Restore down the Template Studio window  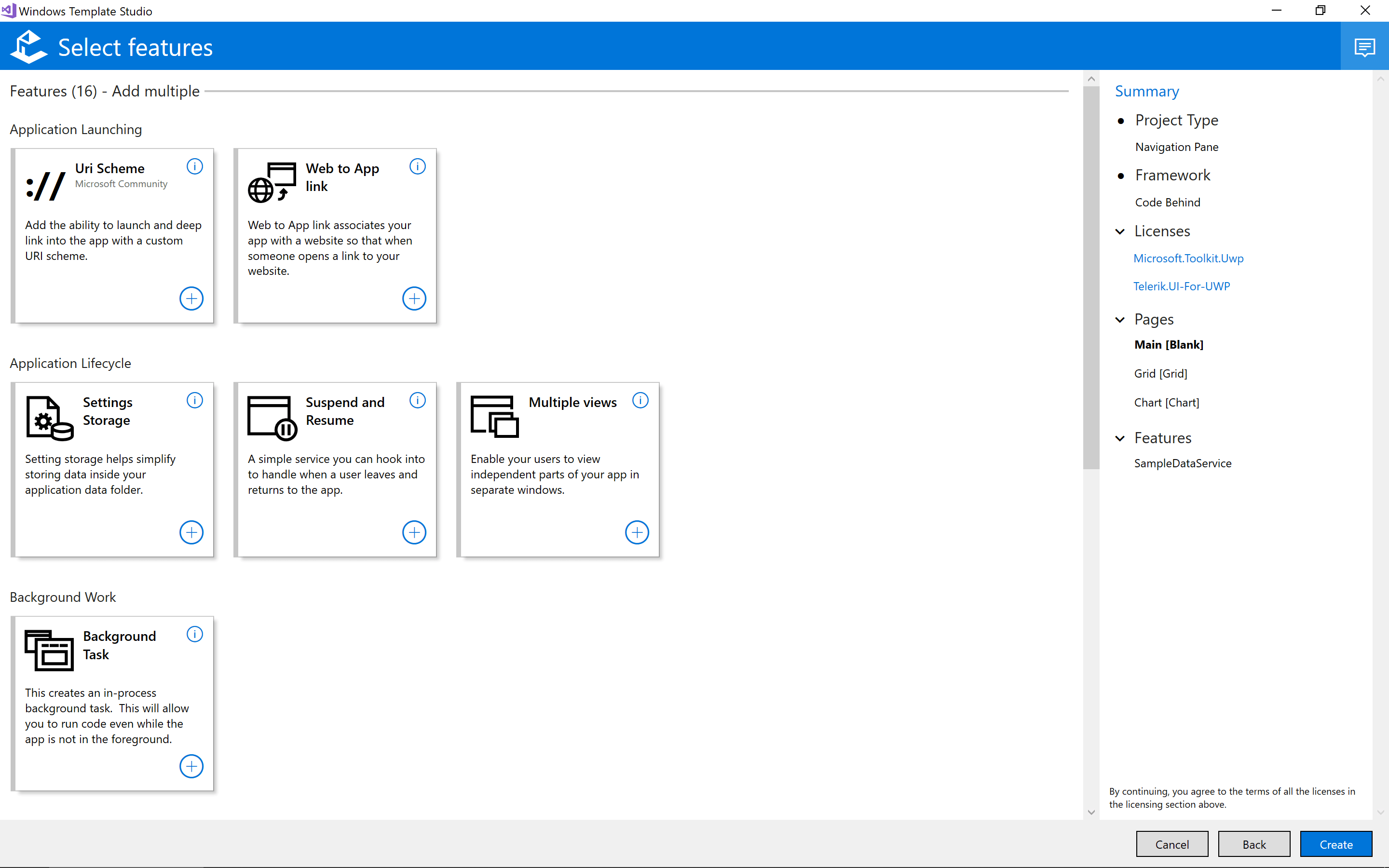pos(1320,10)
